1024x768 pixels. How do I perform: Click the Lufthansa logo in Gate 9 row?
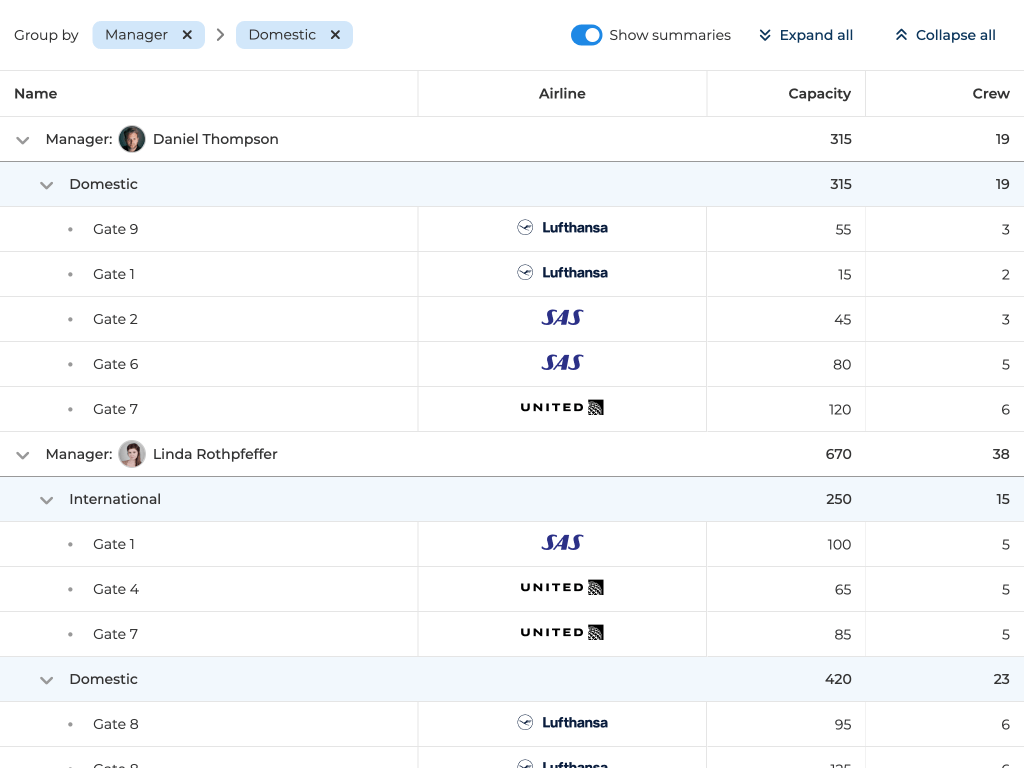(562, 228)
